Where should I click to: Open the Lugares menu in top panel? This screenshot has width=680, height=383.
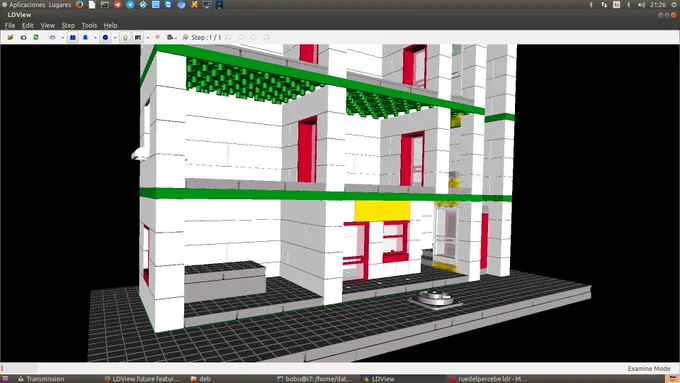tap(60, 5)
